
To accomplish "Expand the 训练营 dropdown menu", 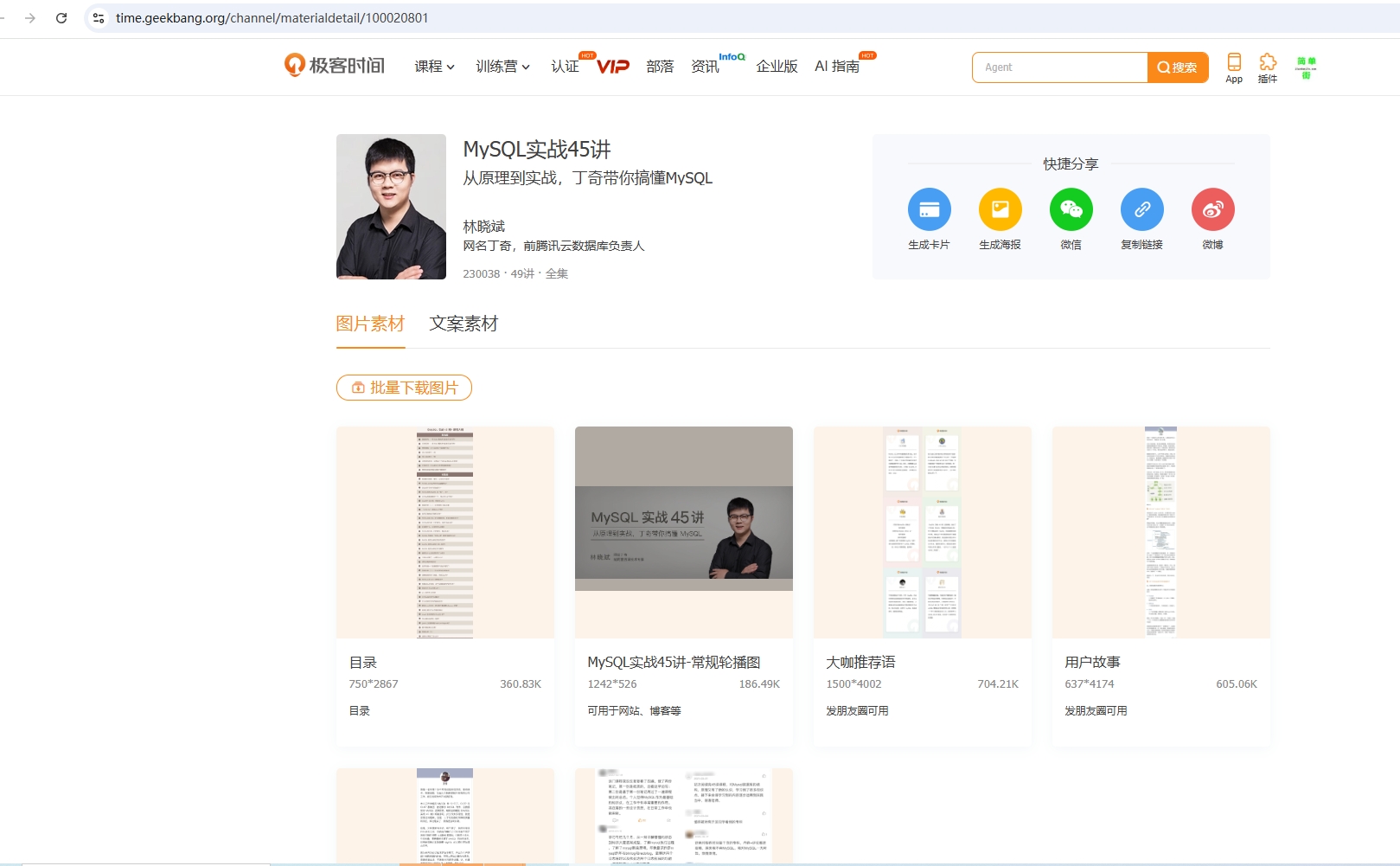I will coord(503,67).
